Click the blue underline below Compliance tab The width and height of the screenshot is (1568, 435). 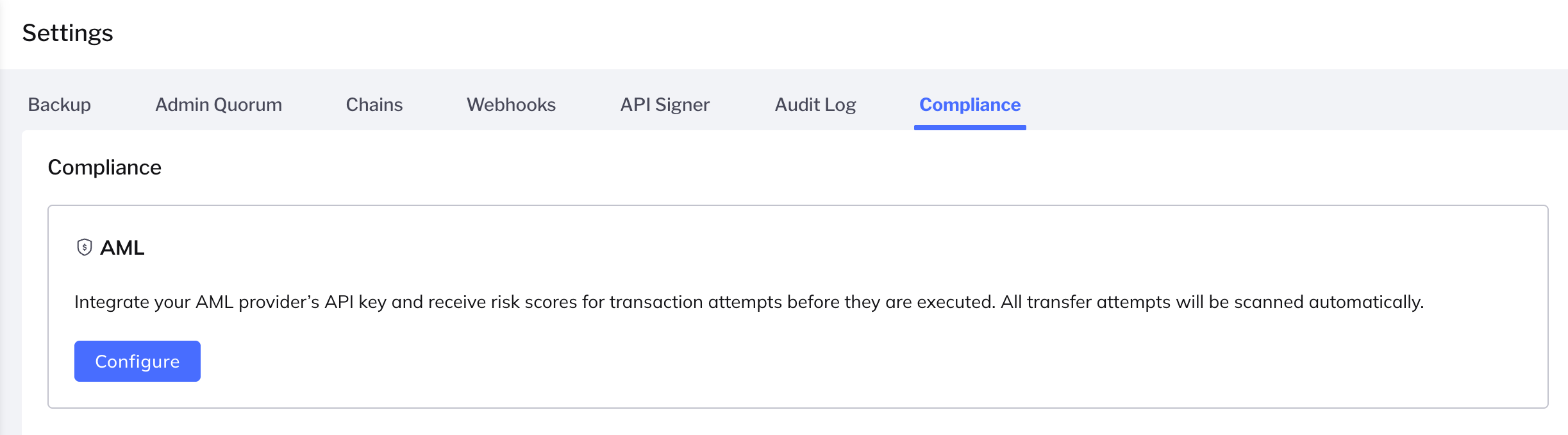tap(970, 128)
